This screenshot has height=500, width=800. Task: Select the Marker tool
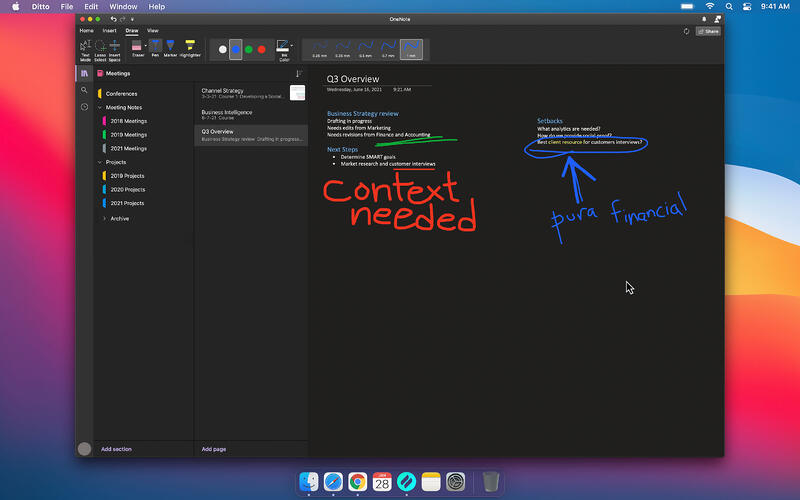[170, 49]
